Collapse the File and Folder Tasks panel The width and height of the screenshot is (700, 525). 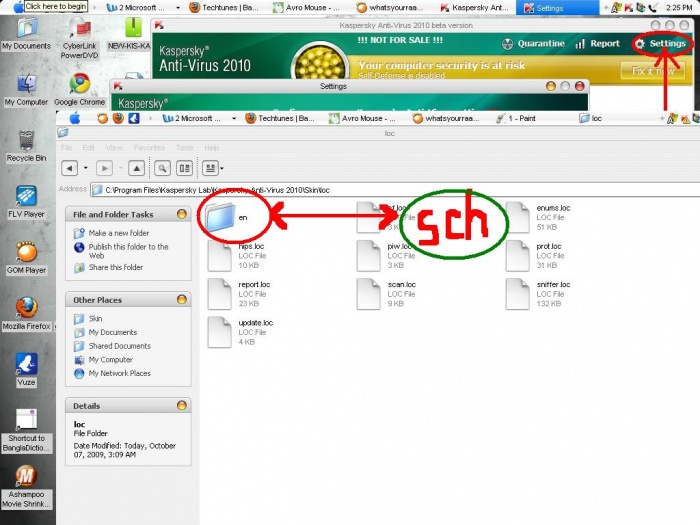coord(182,214)
